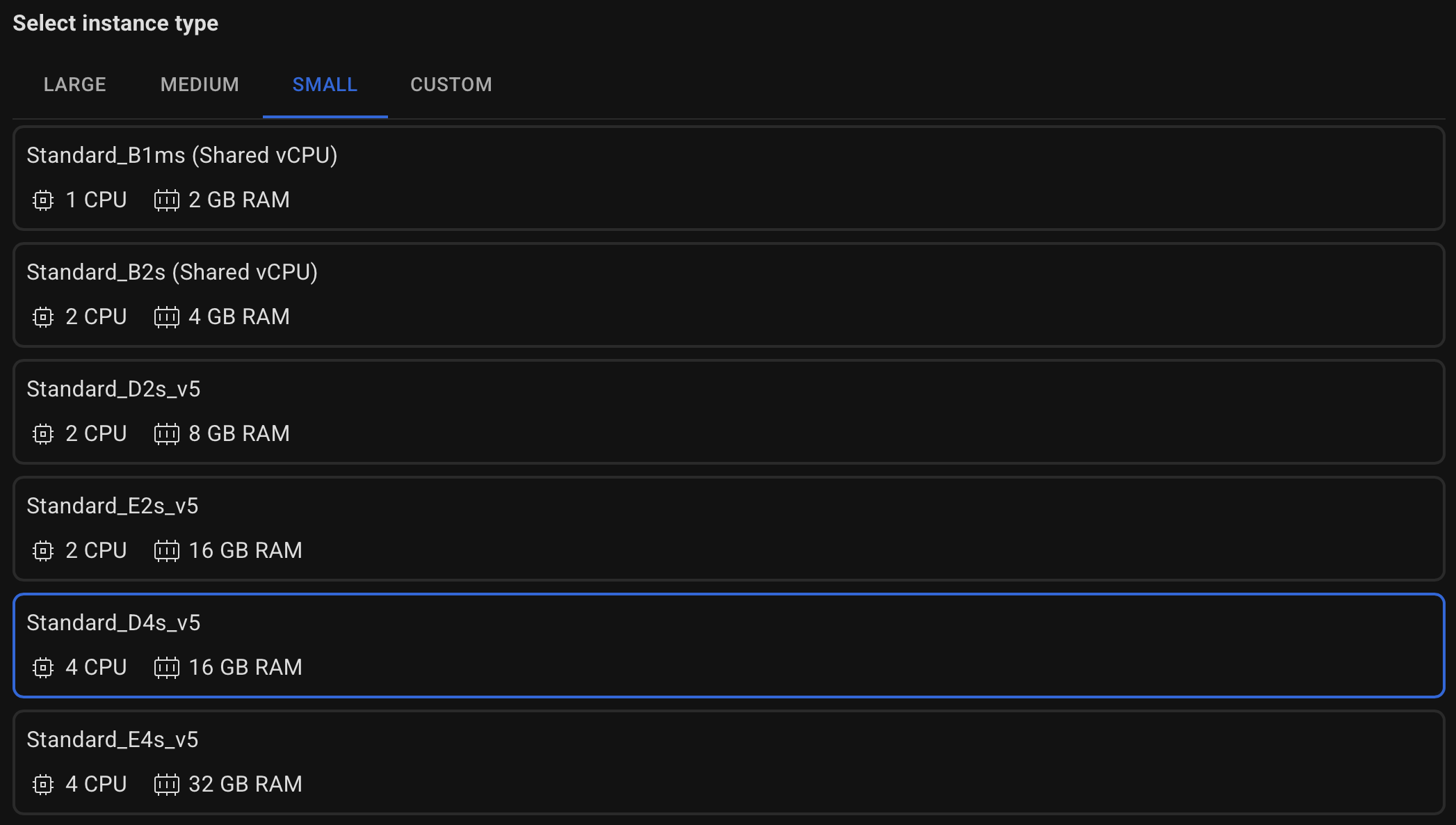Choose the Standard_B2s (Shared vCPU) option

click(x=729, y=295)
